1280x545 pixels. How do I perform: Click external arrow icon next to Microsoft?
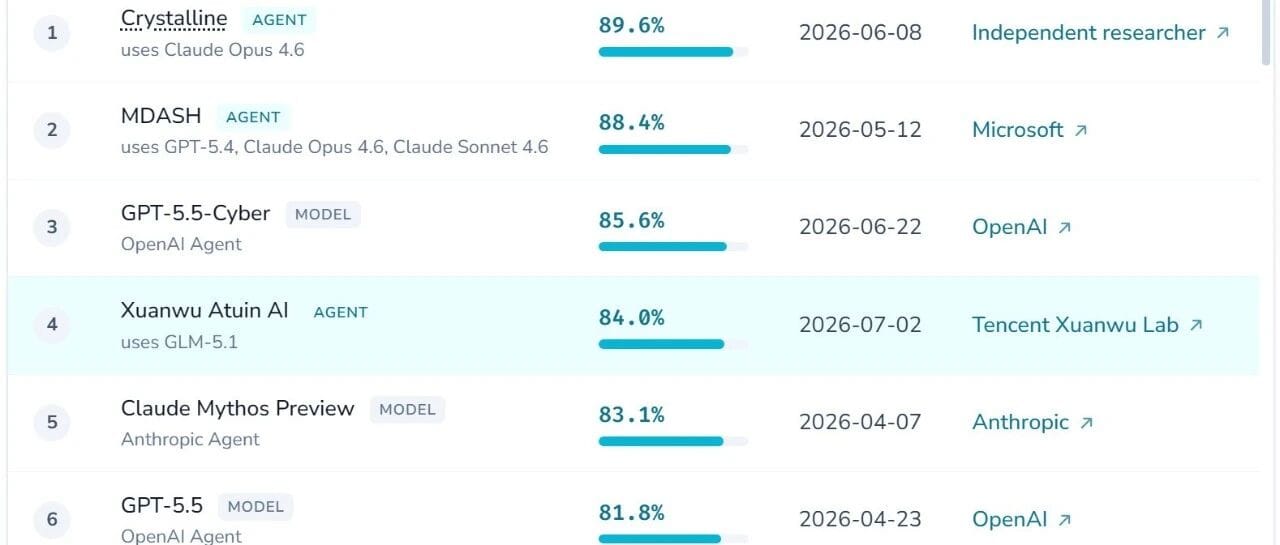(x=1080, y=130)
